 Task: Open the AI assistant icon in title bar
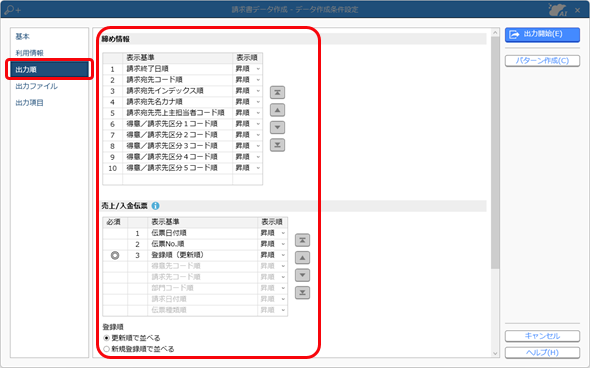[x=557, y=10]
